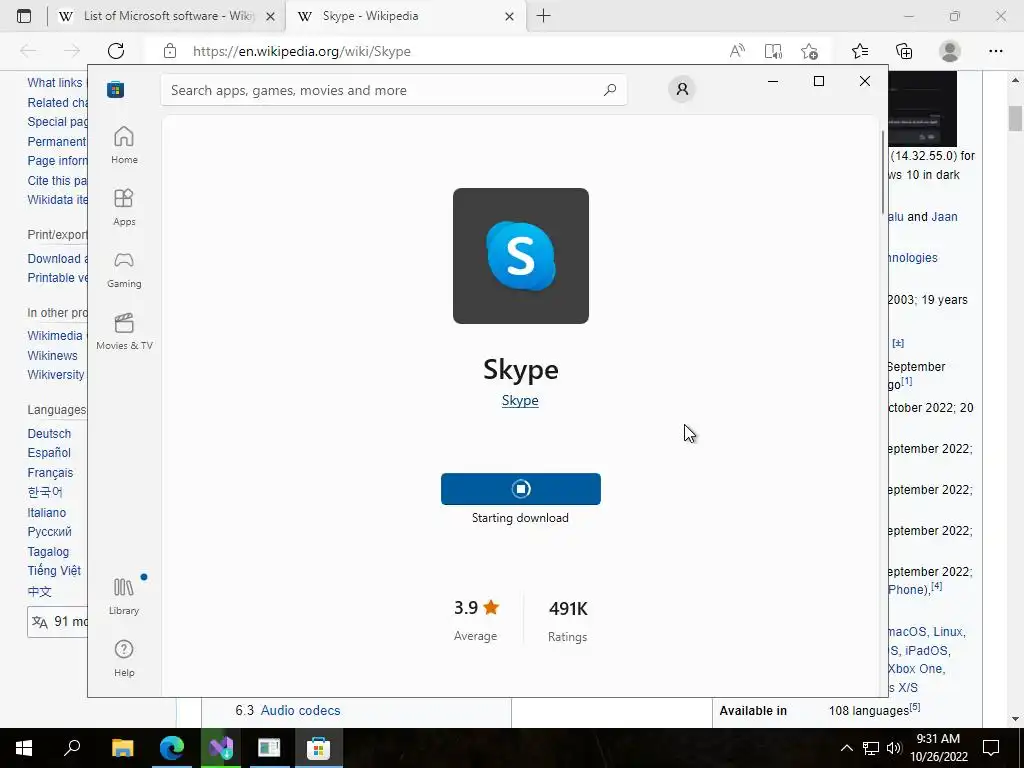Open the Gaming section in the Store

[124, 269]
